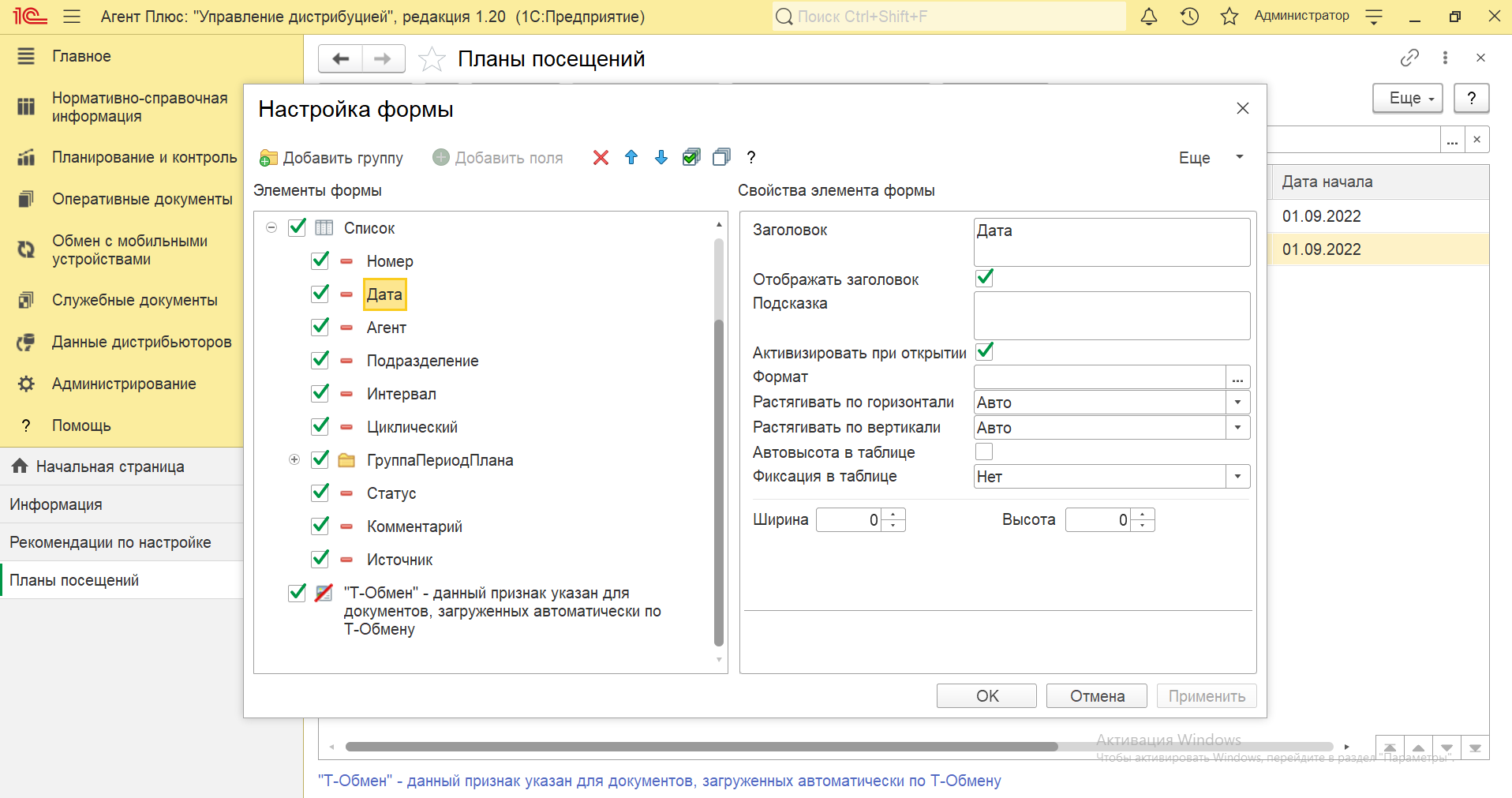Open history clock icon

click(x=1189, y=17)
